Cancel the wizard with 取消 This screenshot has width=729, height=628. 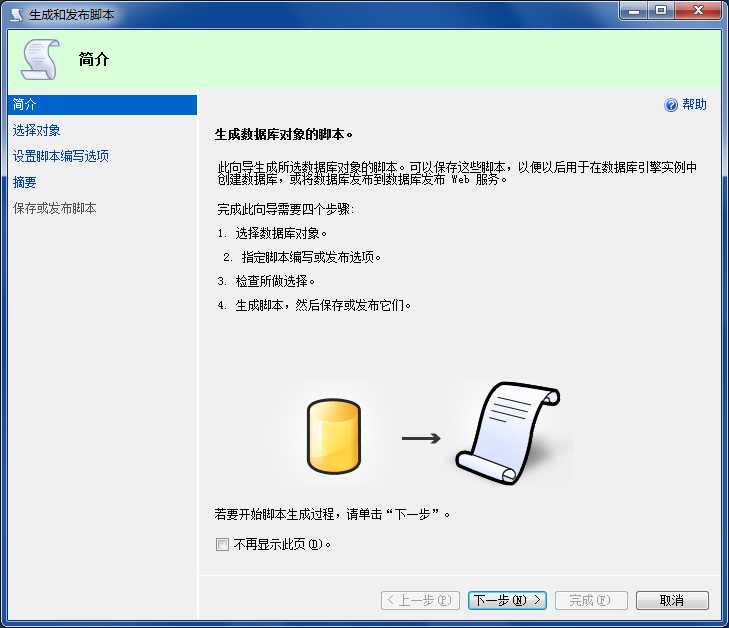[672, 601]
